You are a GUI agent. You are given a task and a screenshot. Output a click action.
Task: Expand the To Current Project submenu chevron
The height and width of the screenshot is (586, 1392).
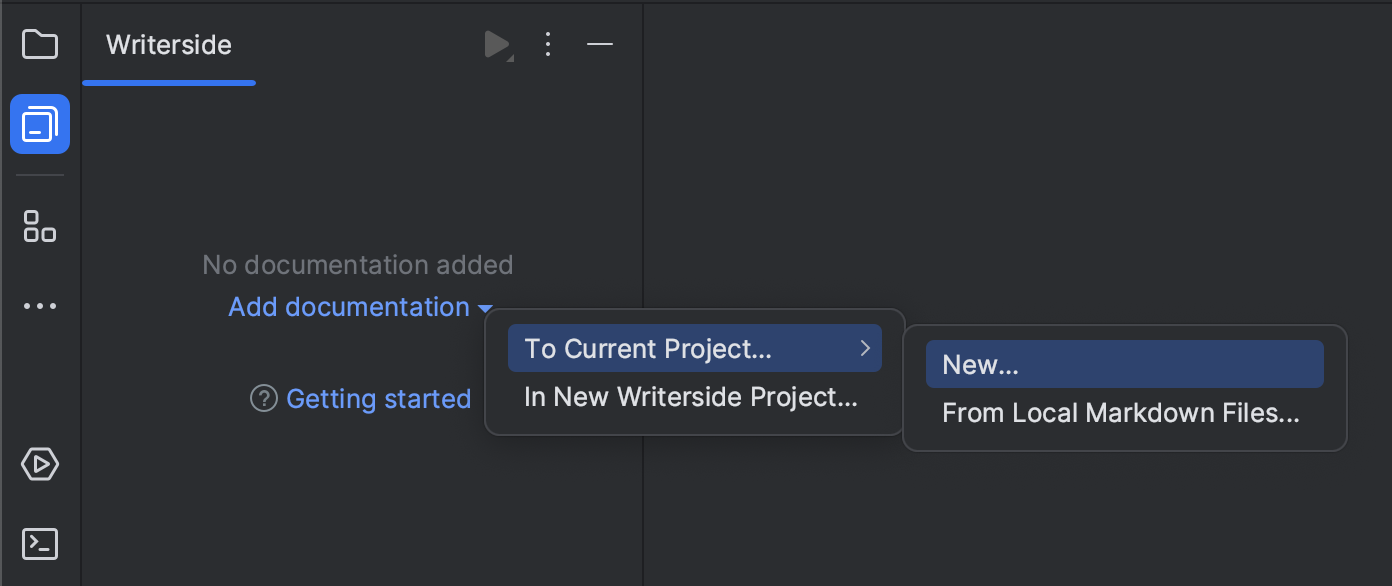(866, 348)
